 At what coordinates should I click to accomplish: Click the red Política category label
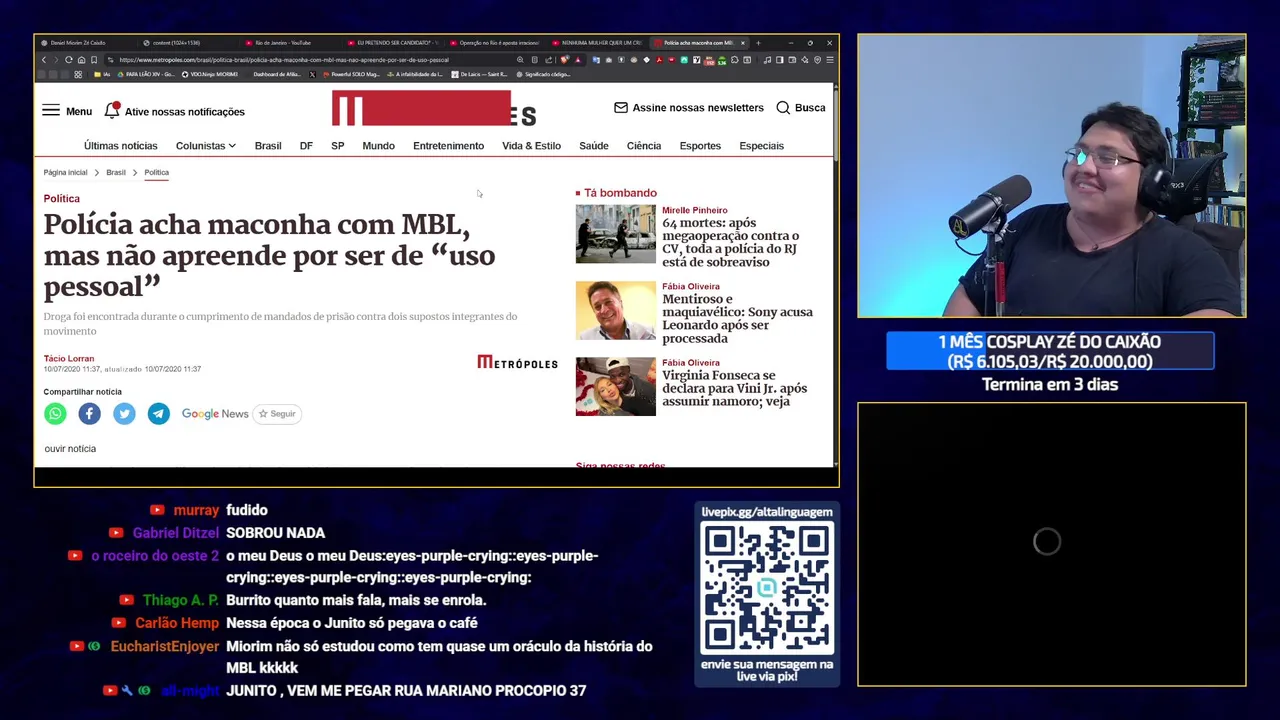[x=61, y=198]
